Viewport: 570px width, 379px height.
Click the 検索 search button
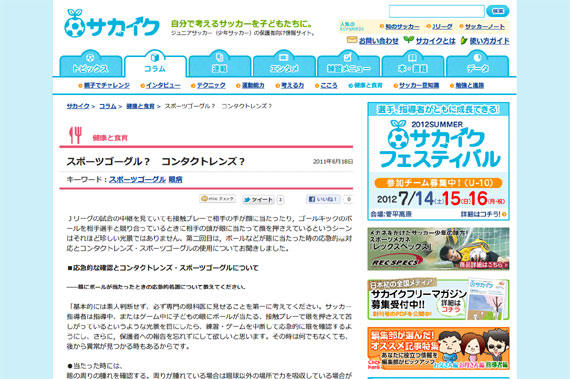(498, 11)
